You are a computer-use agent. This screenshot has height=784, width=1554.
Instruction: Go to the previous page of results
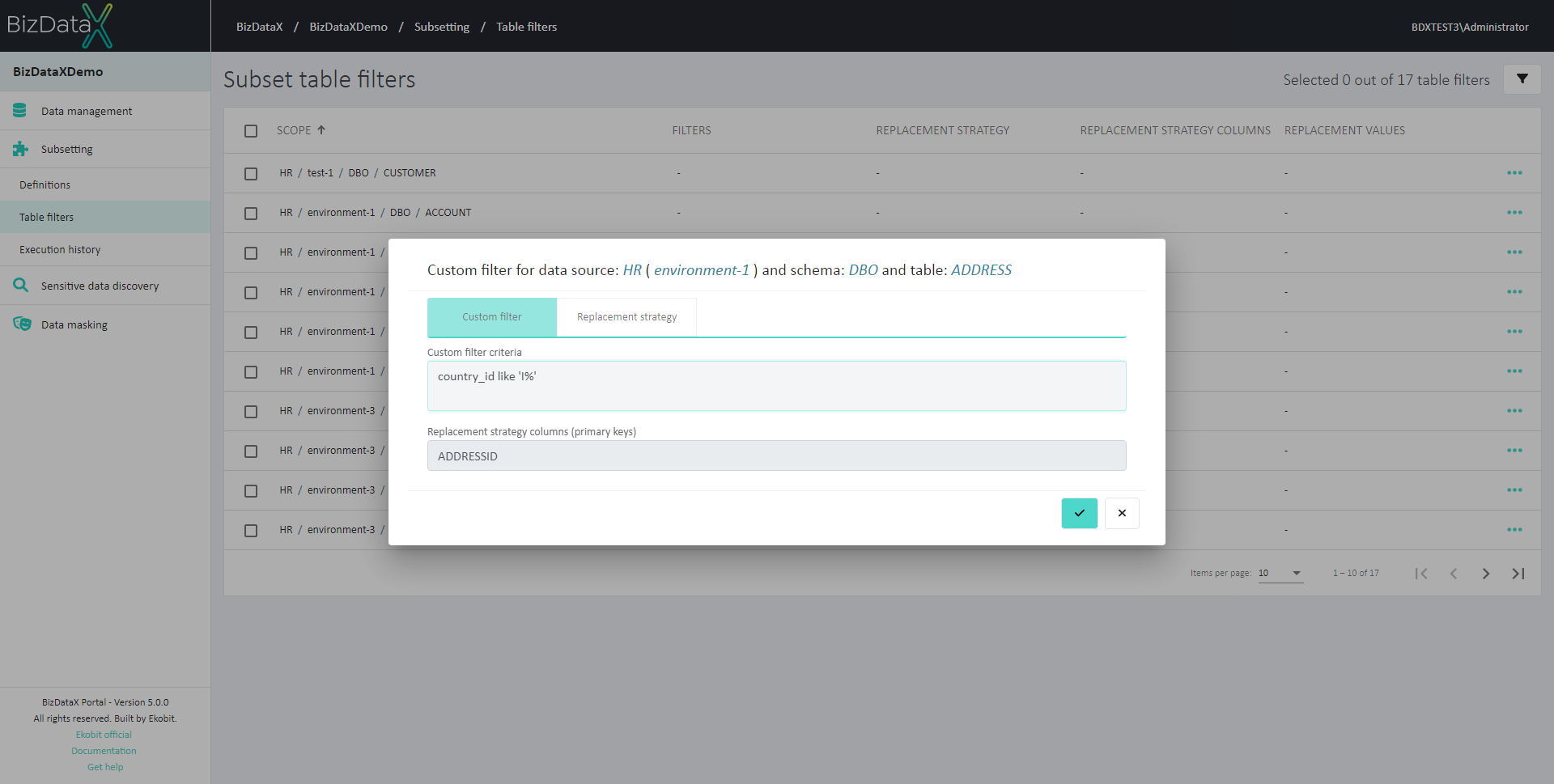click(1454, 574)
